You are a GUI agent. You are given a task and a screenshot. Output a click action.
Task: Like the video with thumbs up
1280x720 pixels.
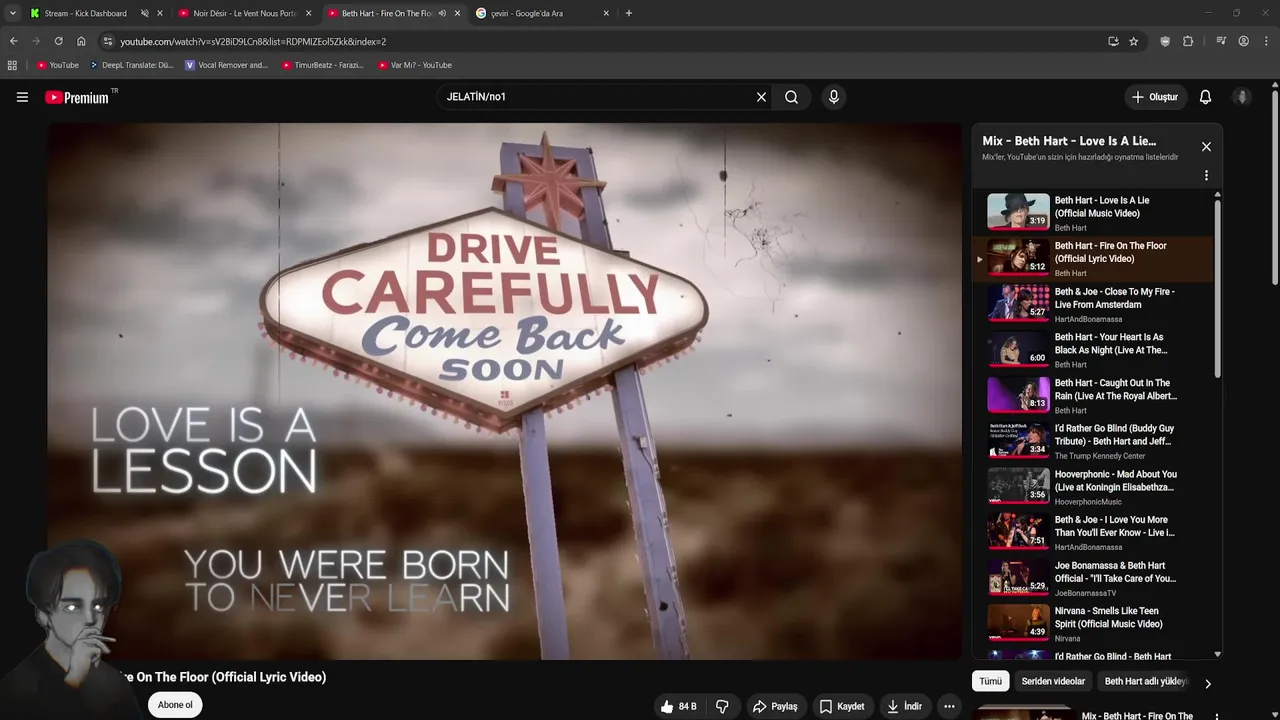pos(678,706)
